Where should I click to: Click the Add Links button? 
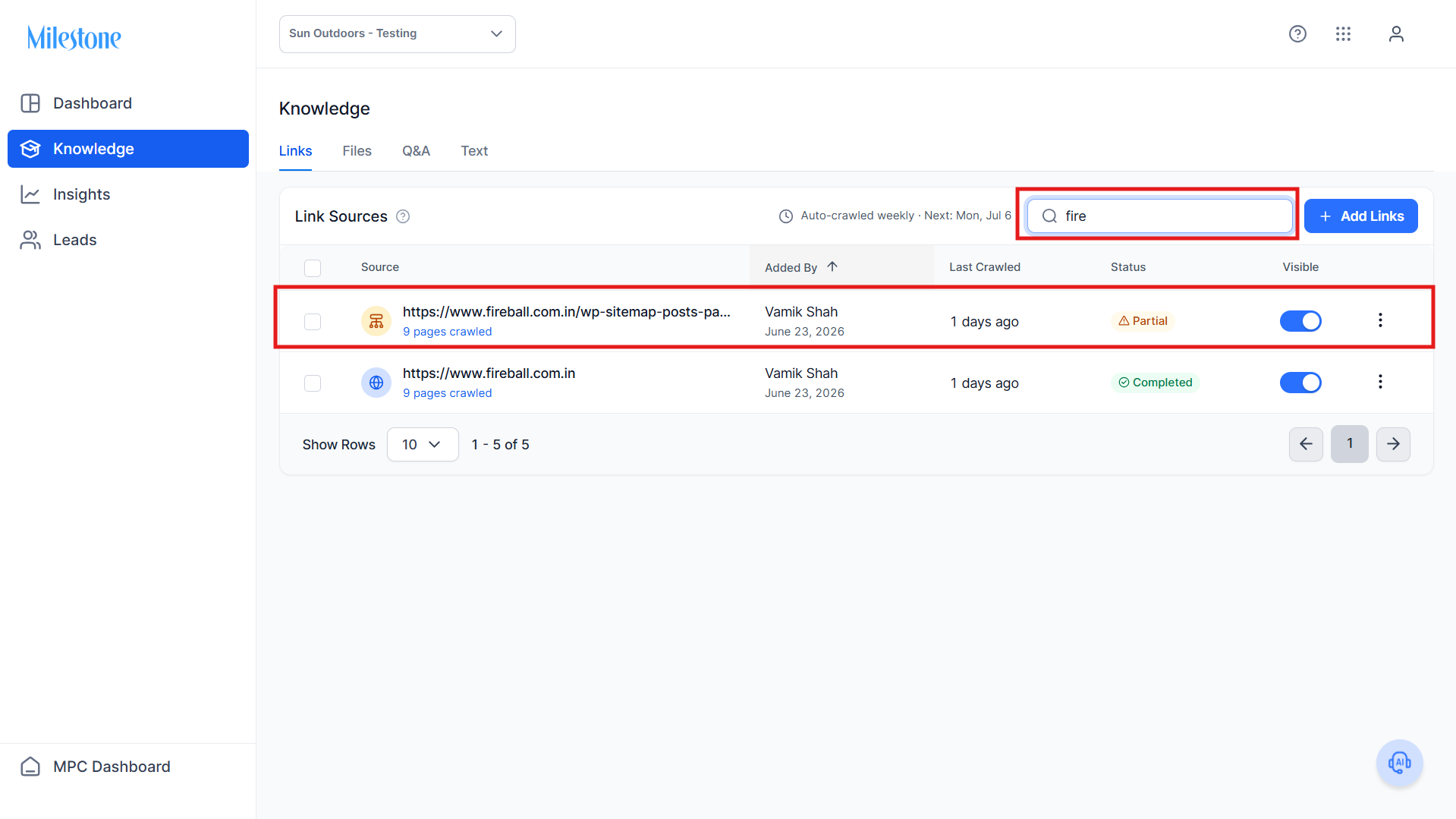pyautogui.click(x=1360, y=216)
